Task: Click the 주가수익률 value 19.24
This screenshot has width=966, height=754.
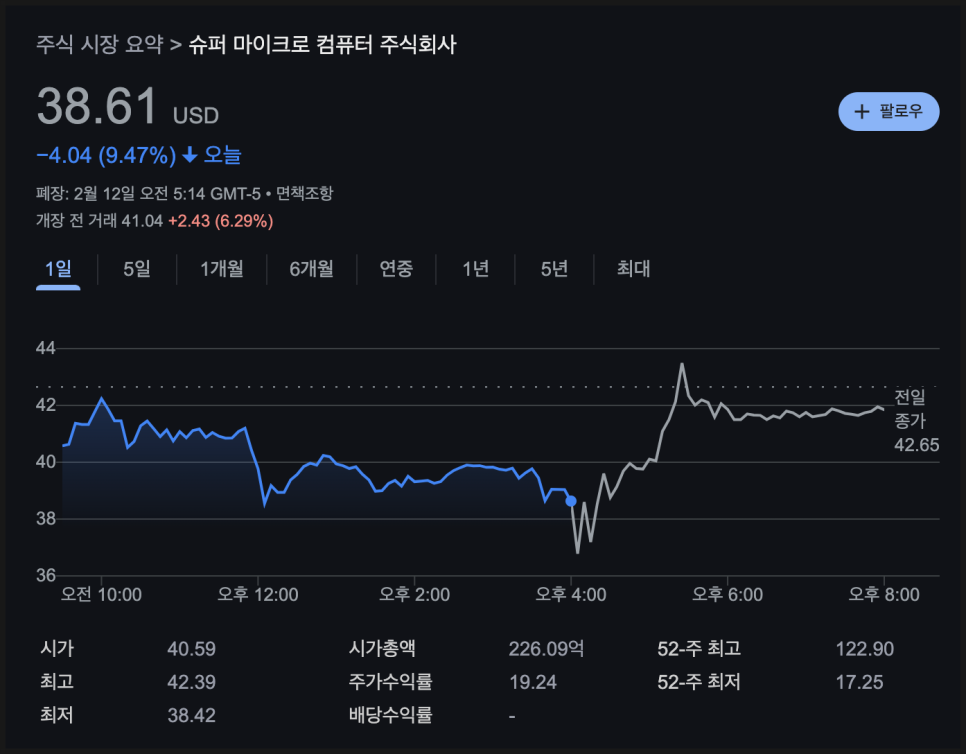Action: tap(533, 682)
